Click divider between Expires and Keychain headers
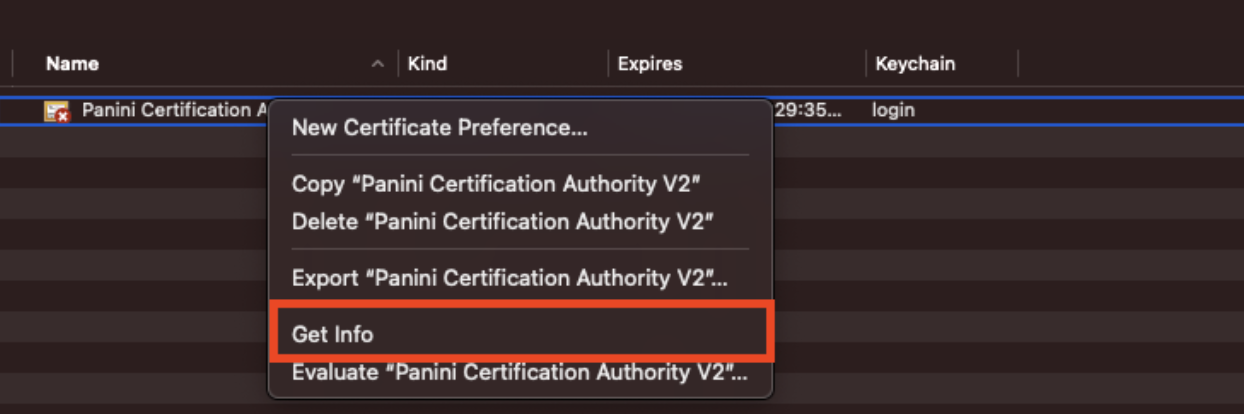The height and width of the screenshot is (414, 1244). [866, 64]
